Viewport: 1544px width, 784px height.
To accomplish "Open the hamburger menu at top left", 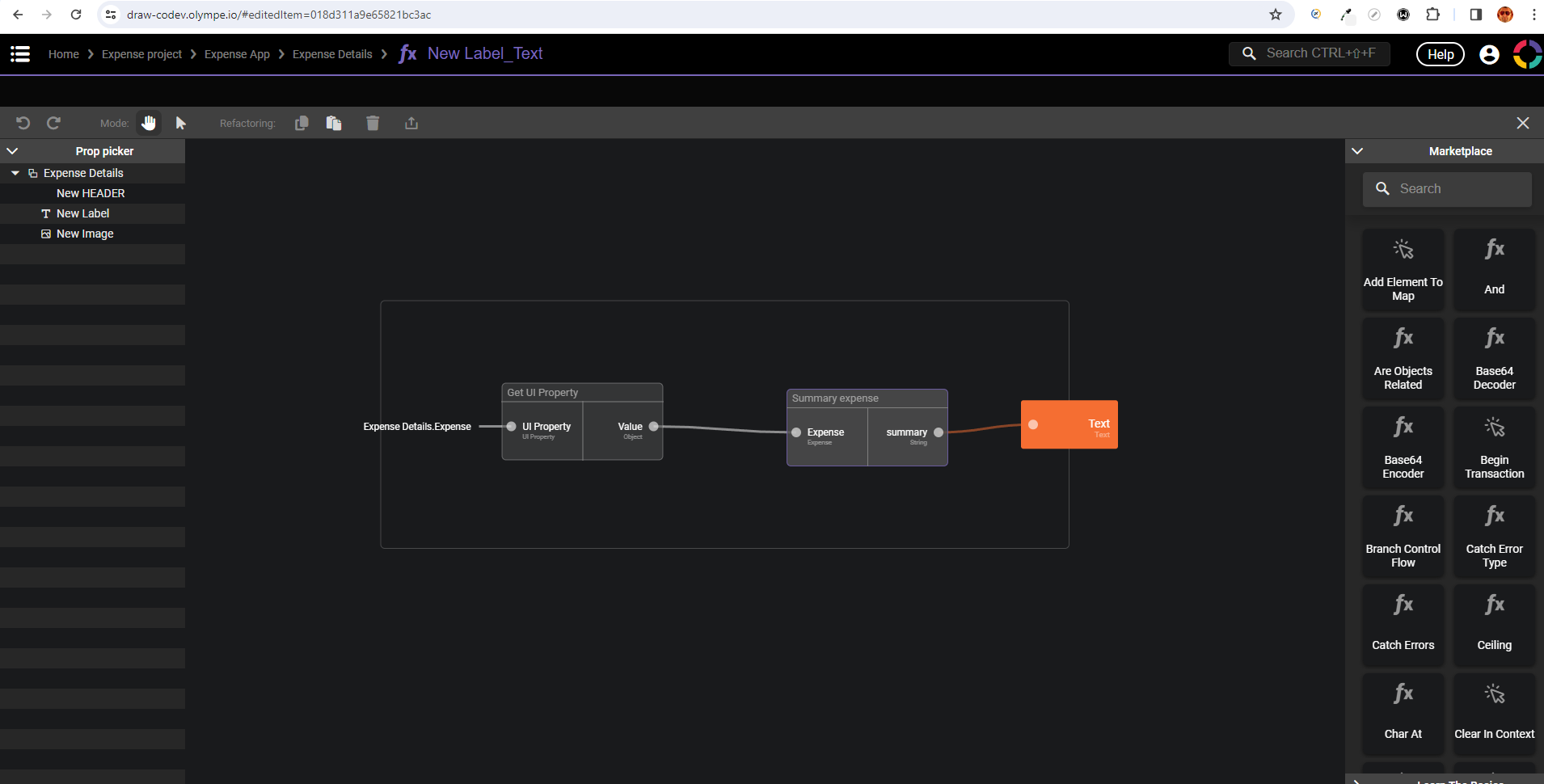I will point(19,53).
